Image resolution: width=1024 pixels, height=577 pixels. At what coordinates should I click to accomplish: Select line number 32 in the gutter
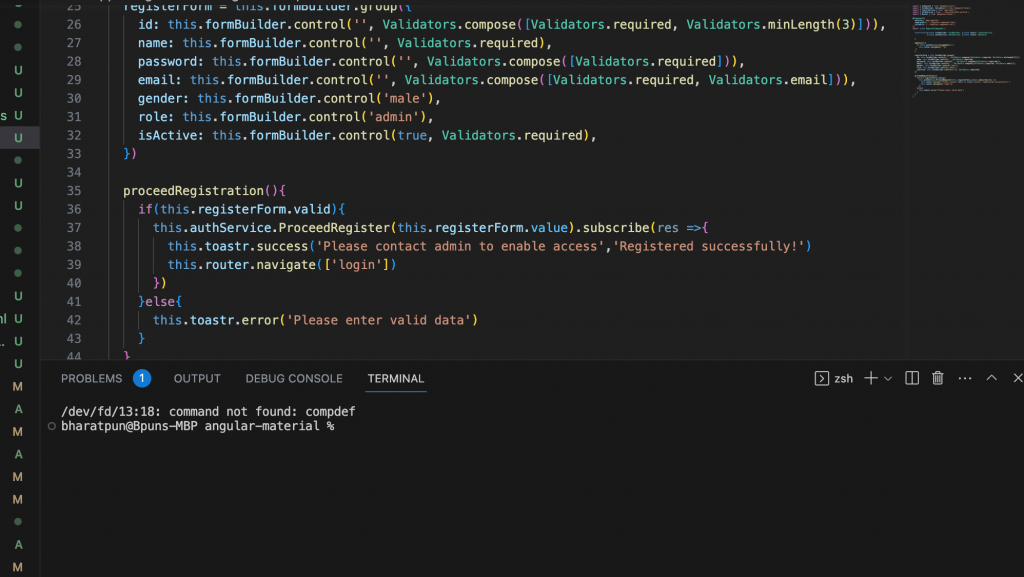coord(73,134)
